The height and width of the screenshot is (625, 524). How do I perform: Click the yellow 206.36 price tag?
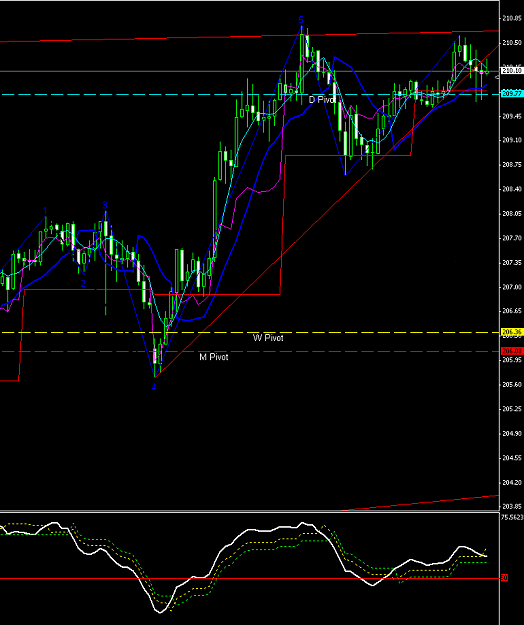pos(512,332)
